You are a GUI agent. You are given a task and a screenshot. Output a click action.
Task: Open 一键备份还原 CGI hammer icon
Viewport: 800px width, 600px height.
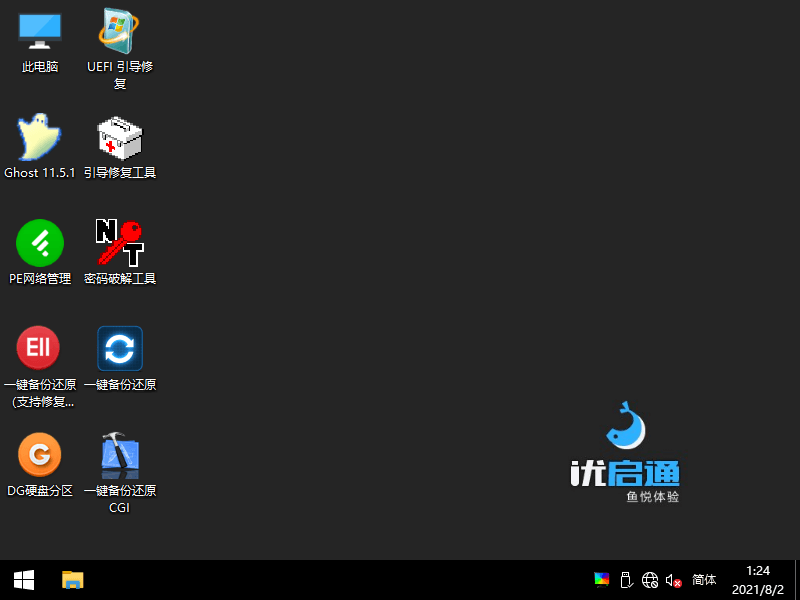point(120,454)
